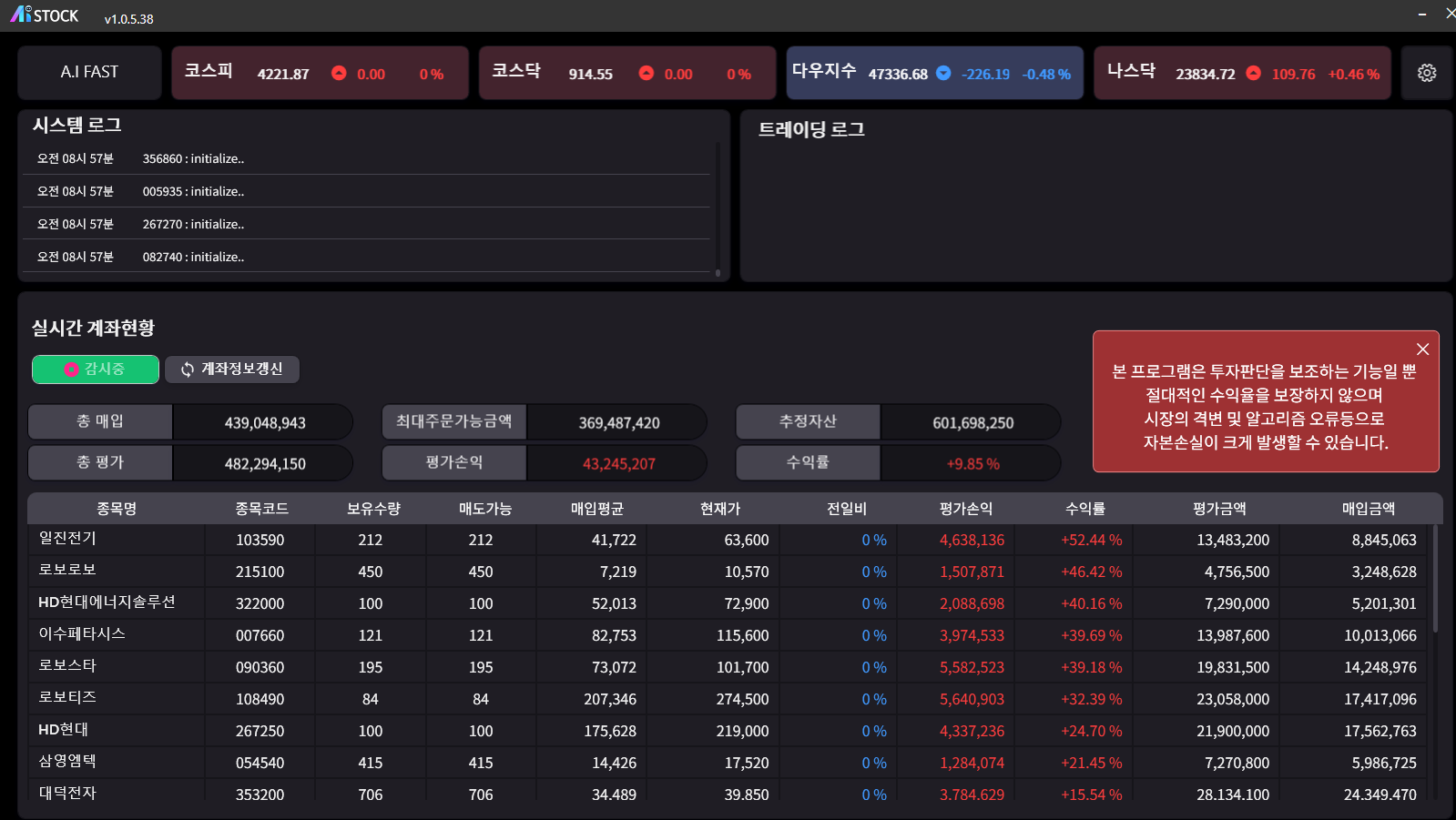Click the KOSDAQ red indicator icon

[646, 73]
